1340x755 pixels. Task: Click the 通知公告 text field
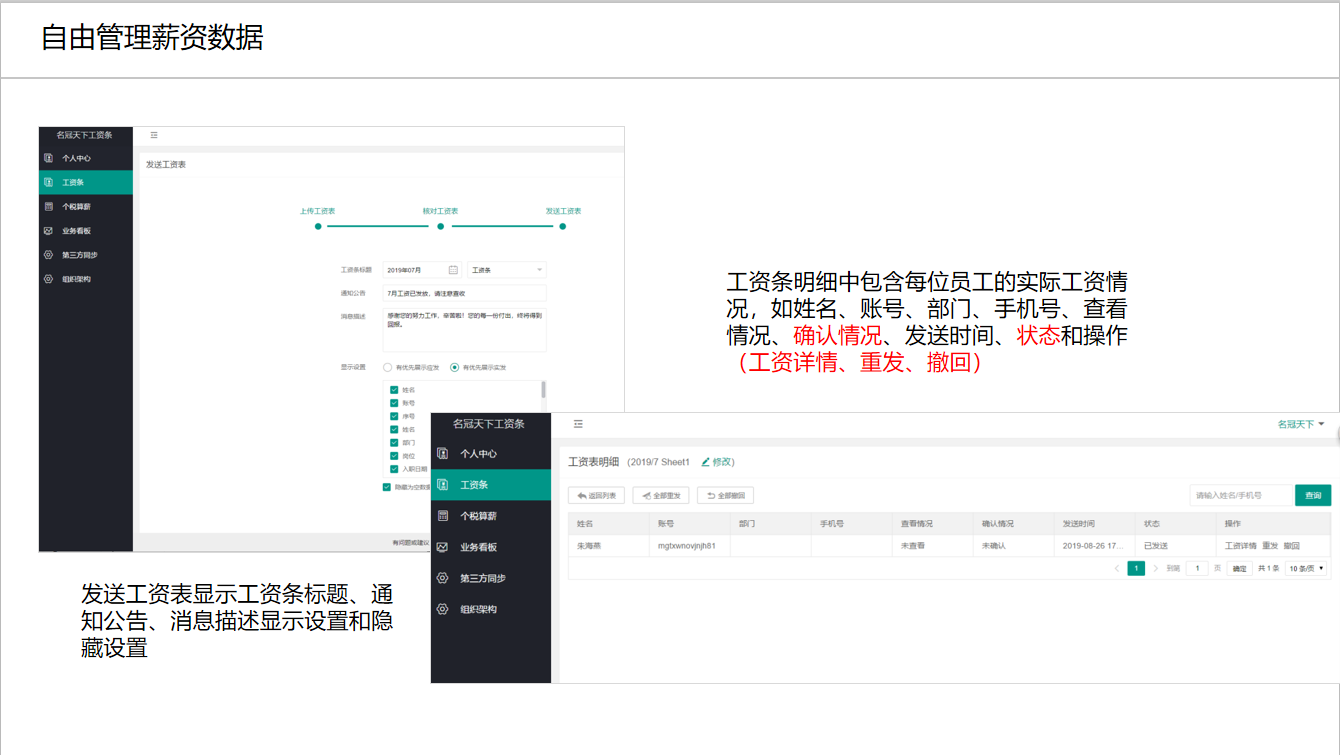click(x=465, y=293)
